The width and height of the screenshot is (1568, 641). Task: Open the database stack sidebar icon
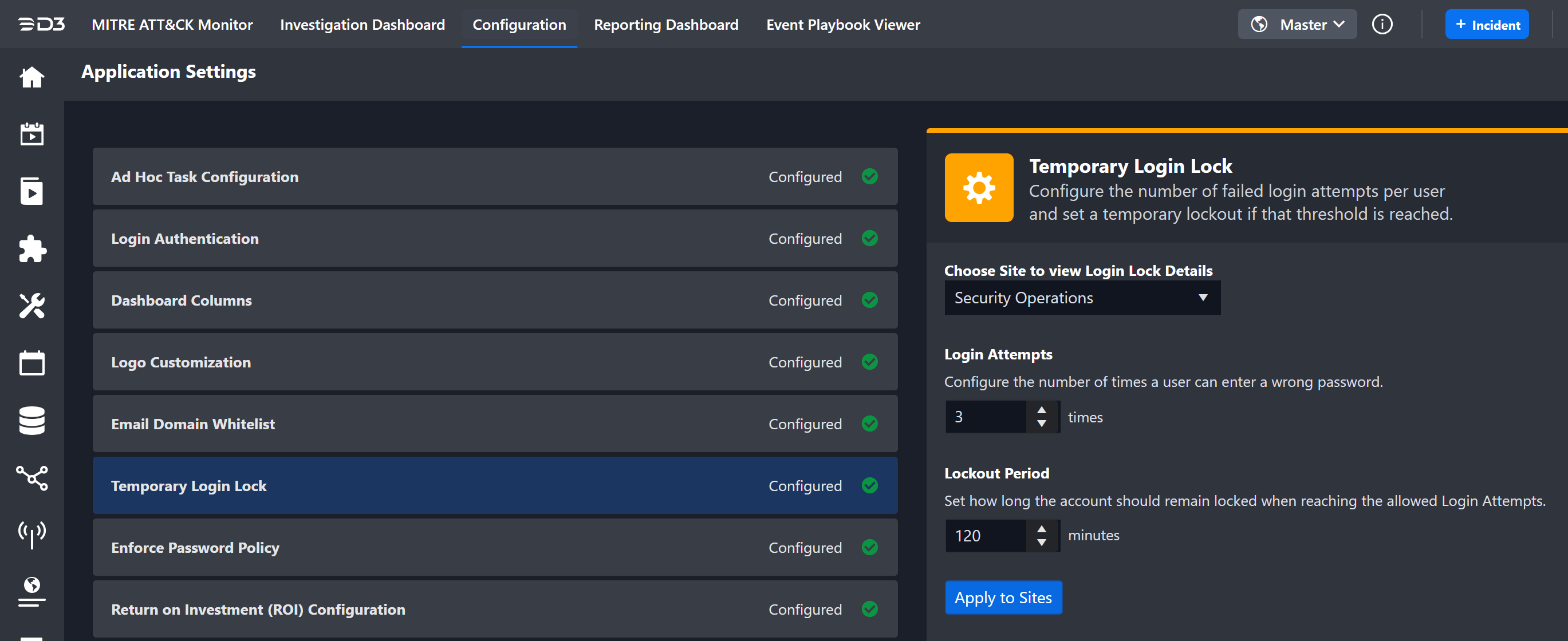click(x=31, y=420)
